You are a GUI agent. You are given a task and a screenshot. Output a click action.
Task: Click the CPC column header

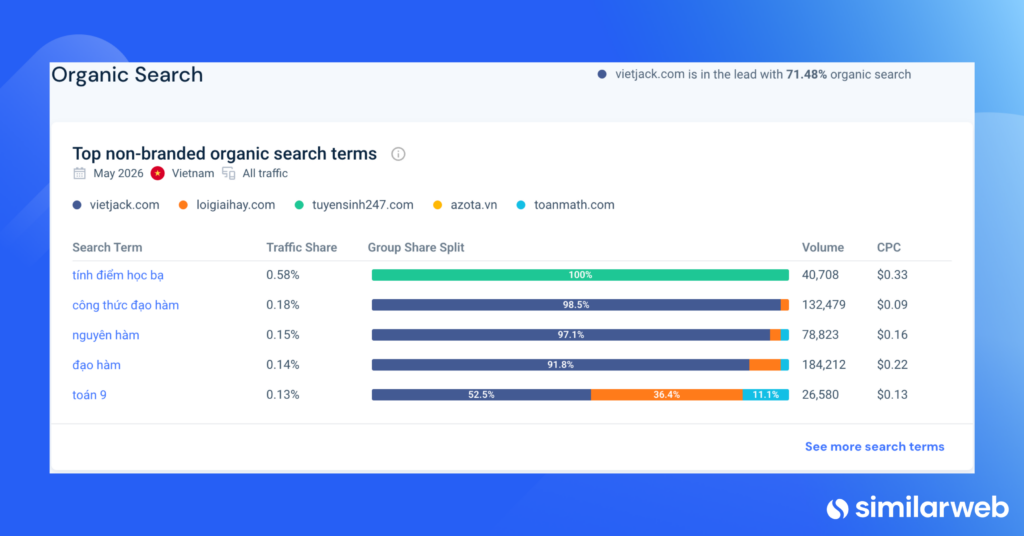[889, 248]
